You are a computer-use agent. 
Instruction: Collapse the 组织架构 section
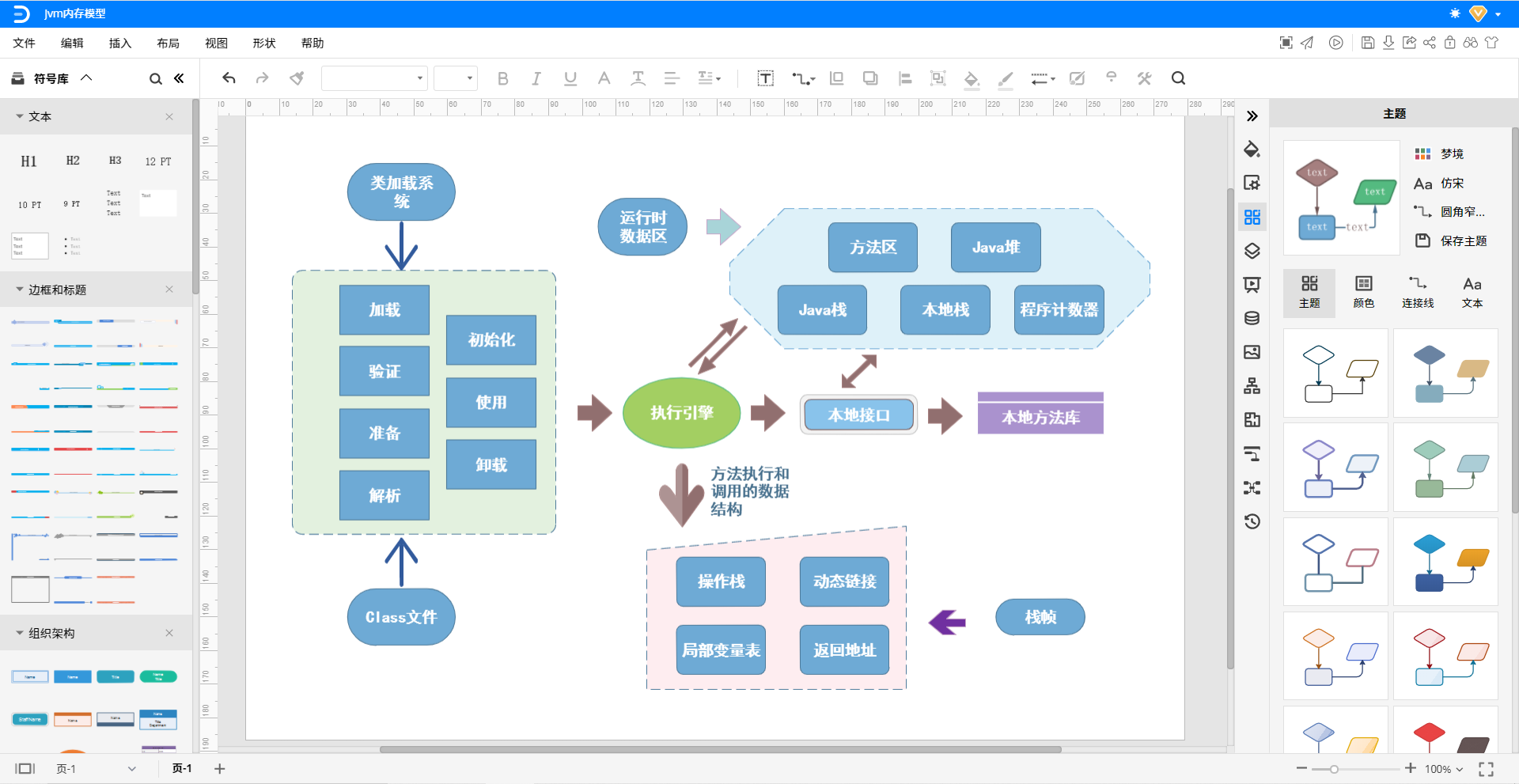pos(20,633)
